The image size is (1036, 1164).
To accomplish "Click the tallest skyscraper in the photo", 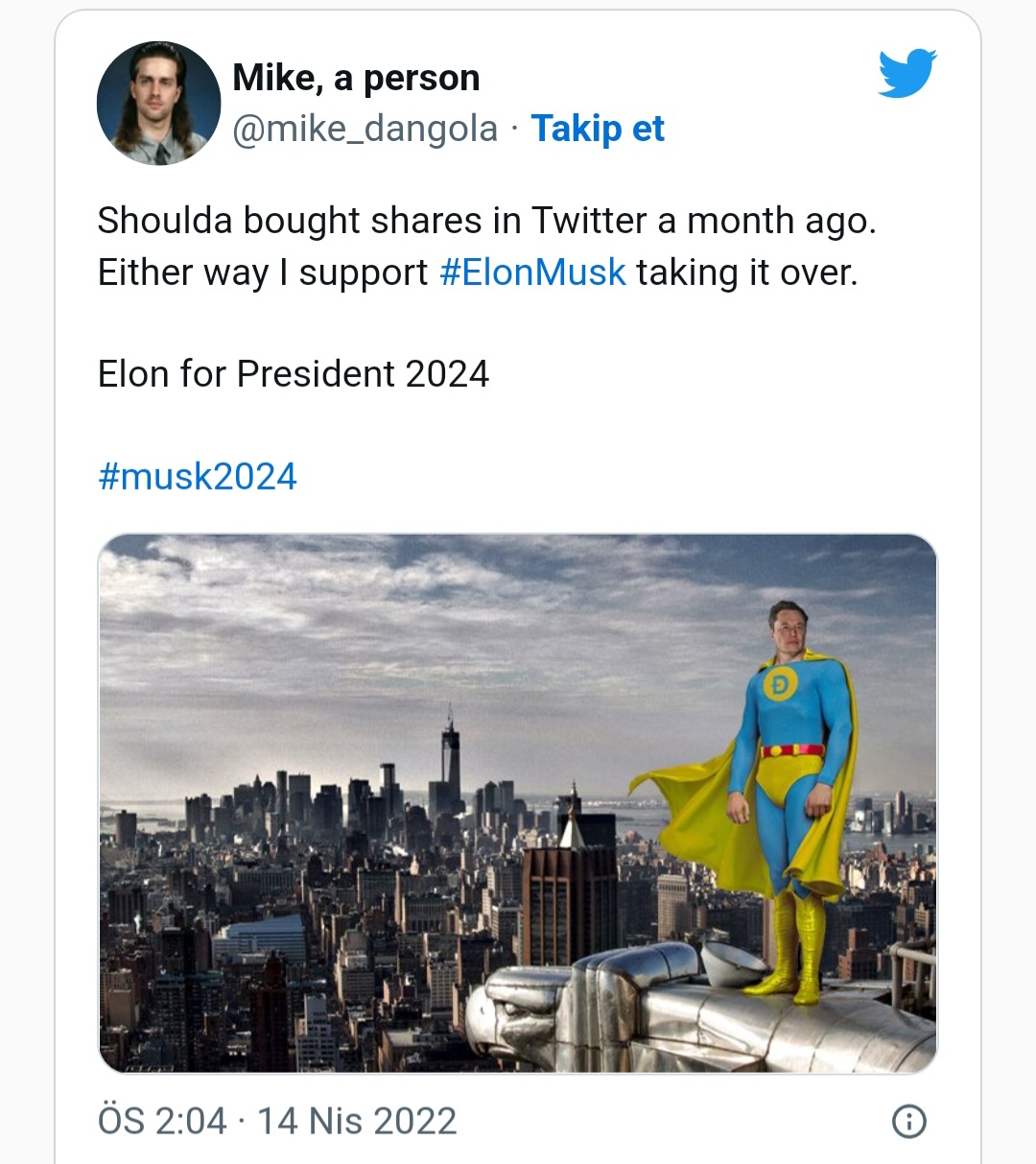I will tap(450, 758).
